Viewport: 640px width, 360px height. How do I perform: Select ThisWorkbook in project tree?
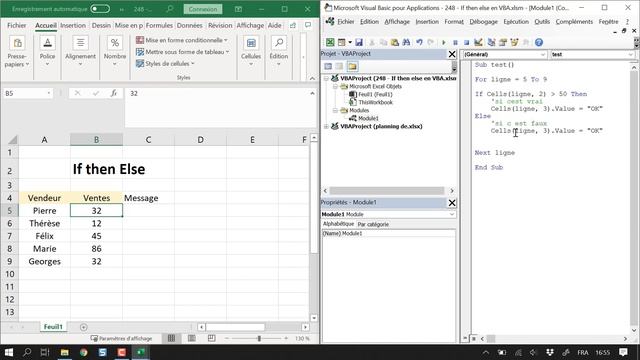tap(375, 102)
